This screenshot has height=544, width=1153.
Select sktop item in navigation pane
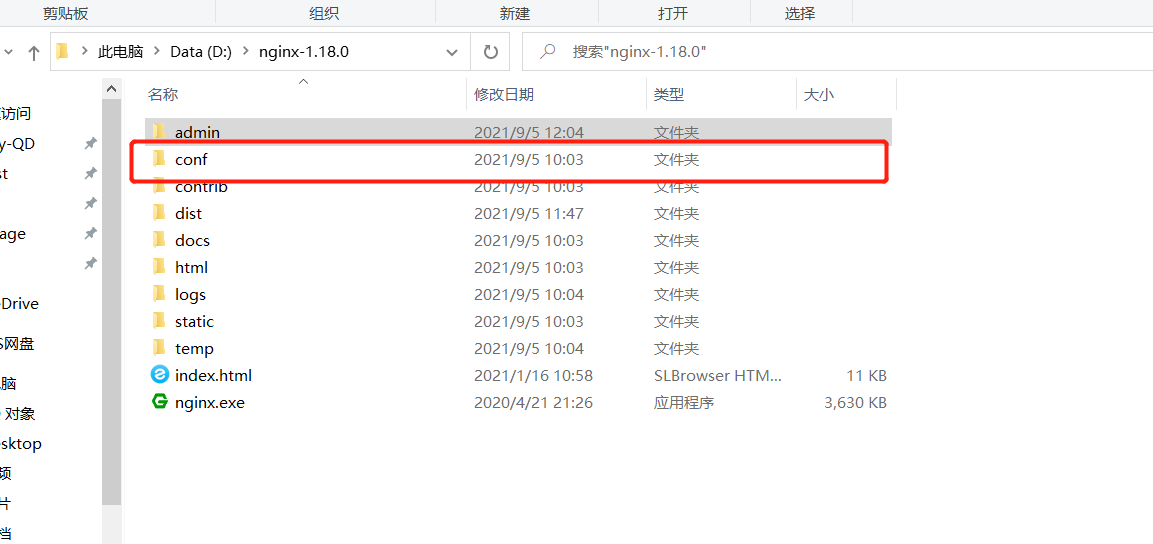click(21, 443)
